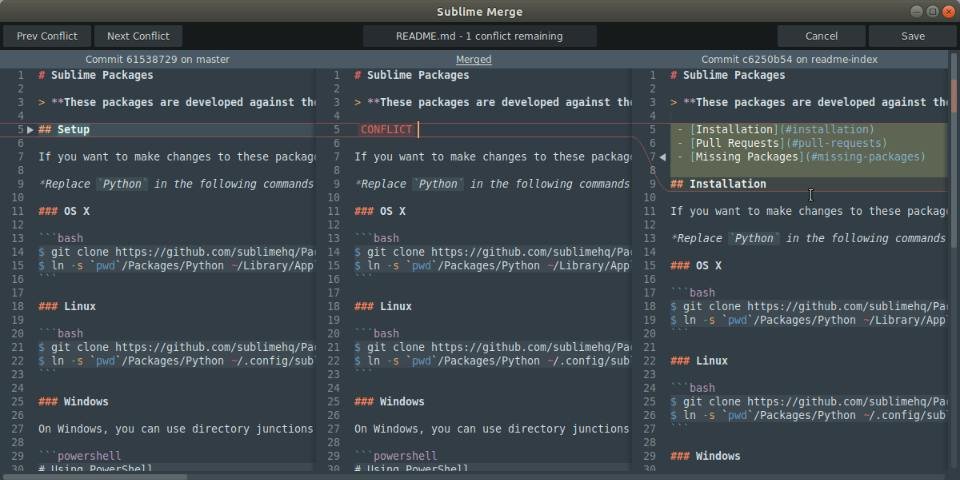Click the '## Installation' heading in the readme-index pane

(718, 184)
